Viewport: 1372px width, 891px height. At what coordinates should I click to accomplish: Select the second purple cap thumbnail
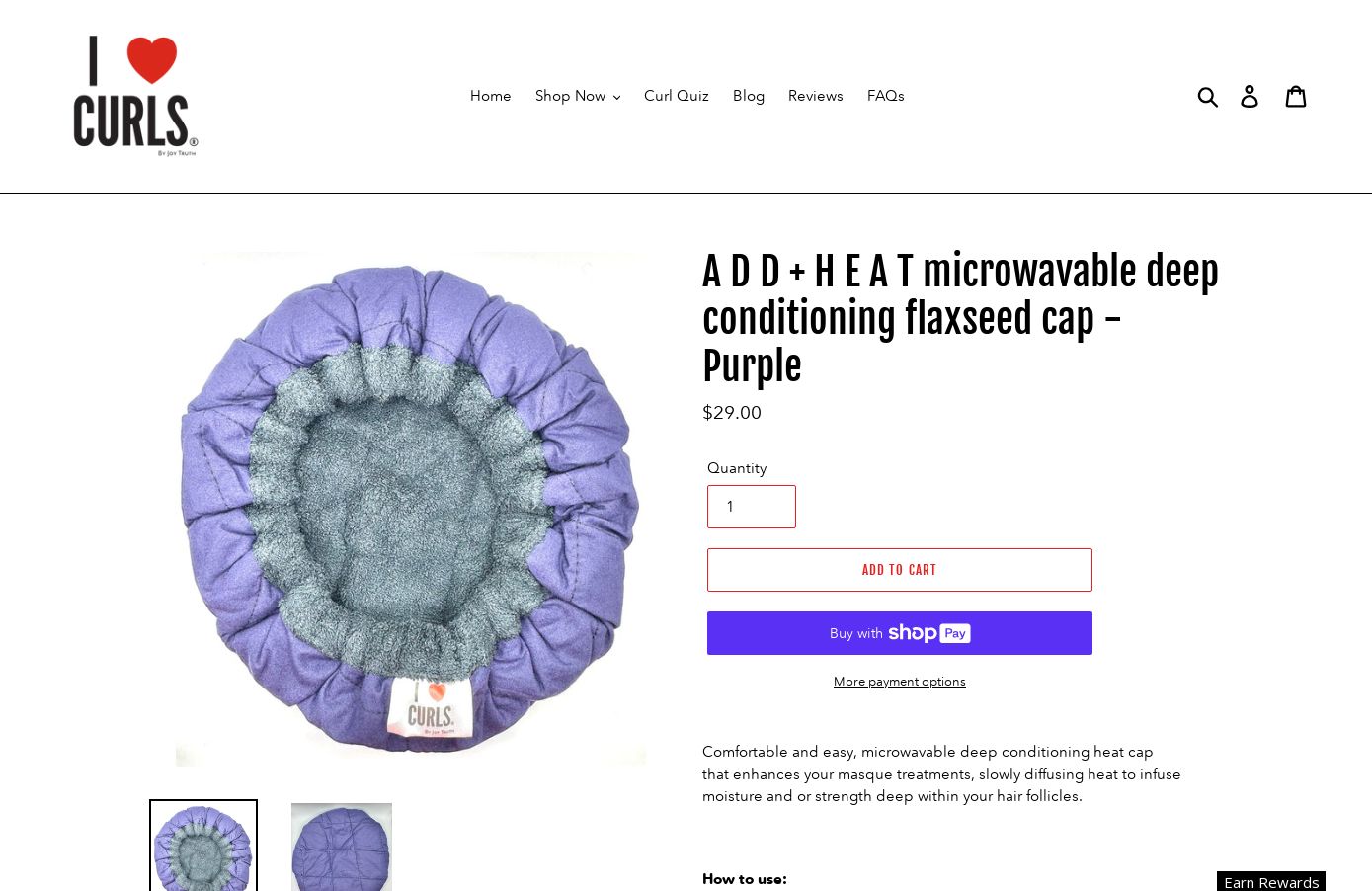click(342, 847)
